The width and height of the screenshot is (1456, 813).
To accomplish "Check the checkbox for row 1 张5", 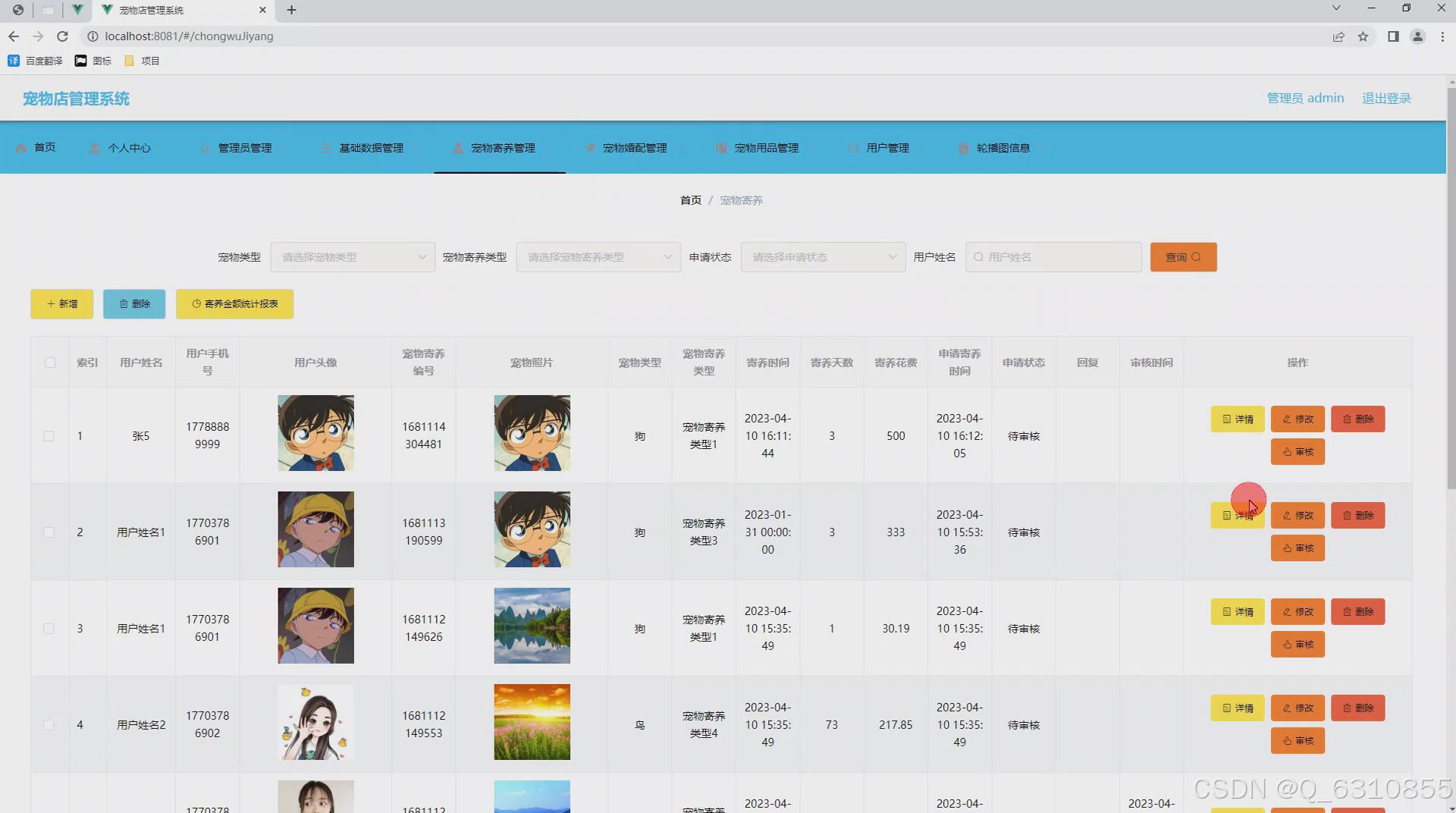I will click(49, 436).
